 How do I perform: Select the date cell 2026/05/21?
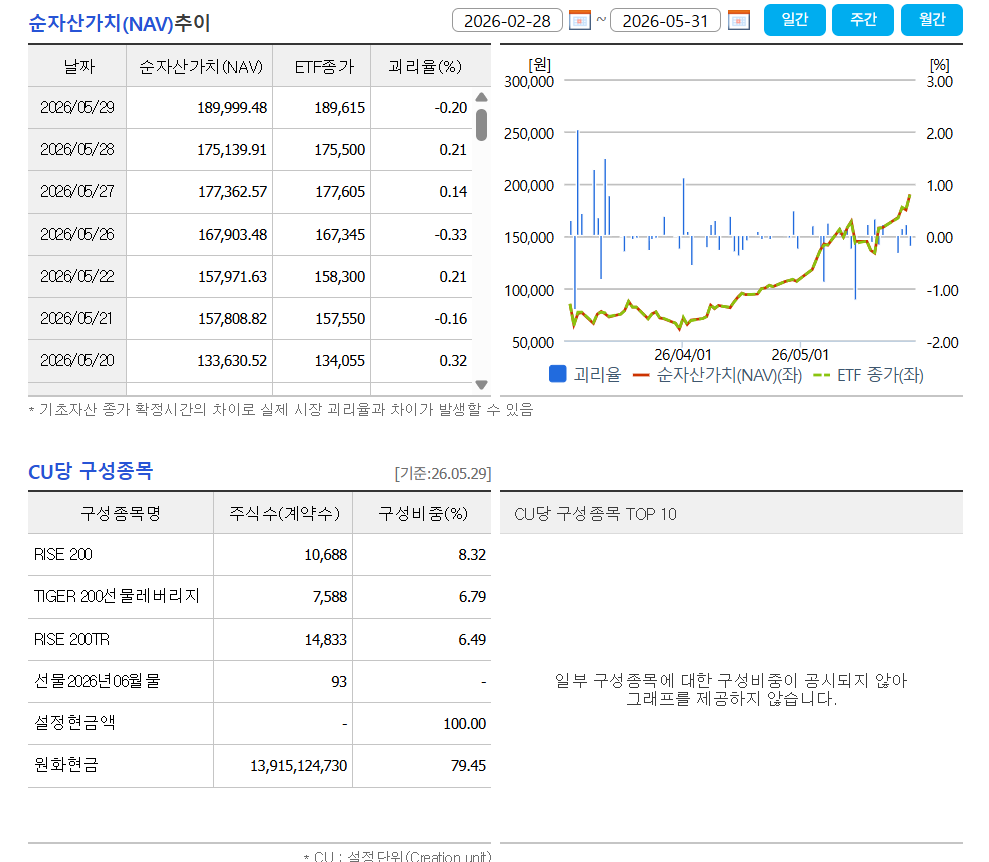(78, 319)
